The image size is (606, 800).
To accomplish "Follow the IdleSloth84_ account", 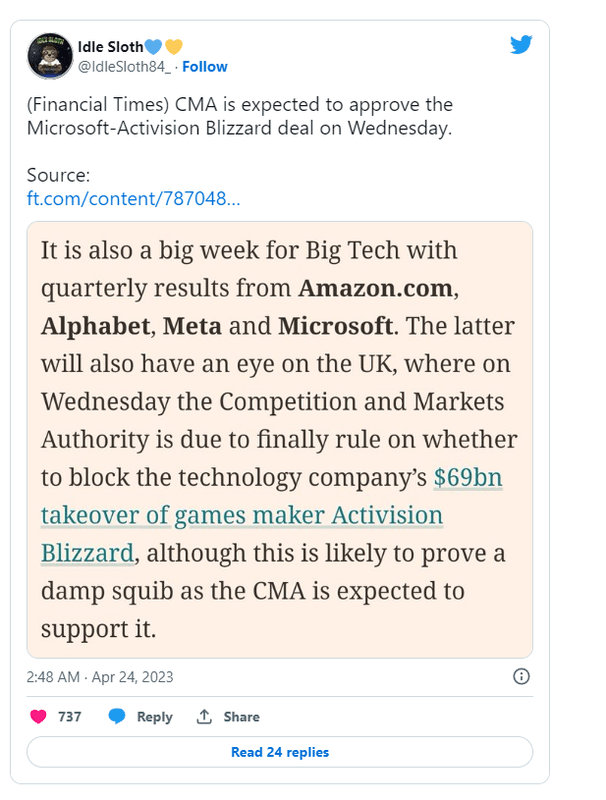I will click(x=204, y=67).
